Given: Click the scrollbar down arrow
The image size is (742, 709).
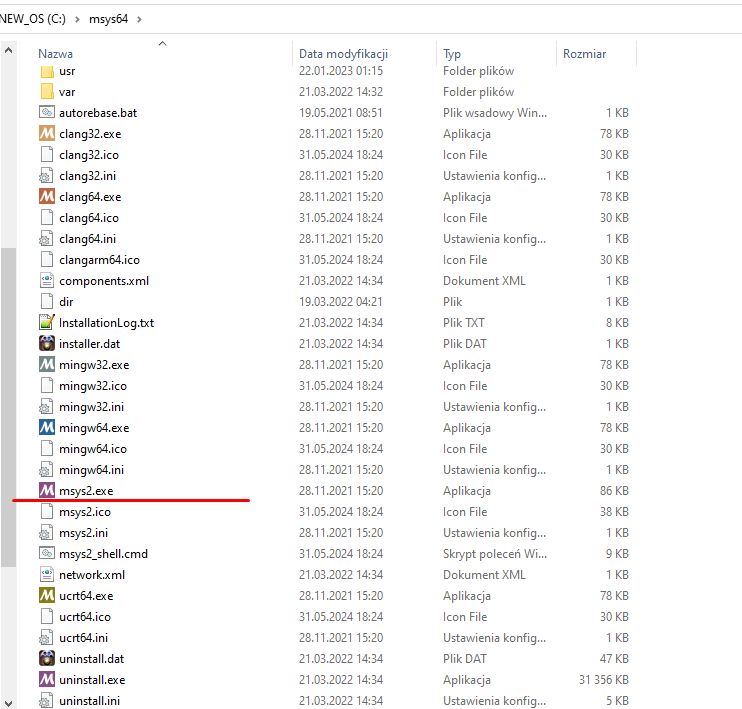Looking at the screenshot, I should 9,702.
